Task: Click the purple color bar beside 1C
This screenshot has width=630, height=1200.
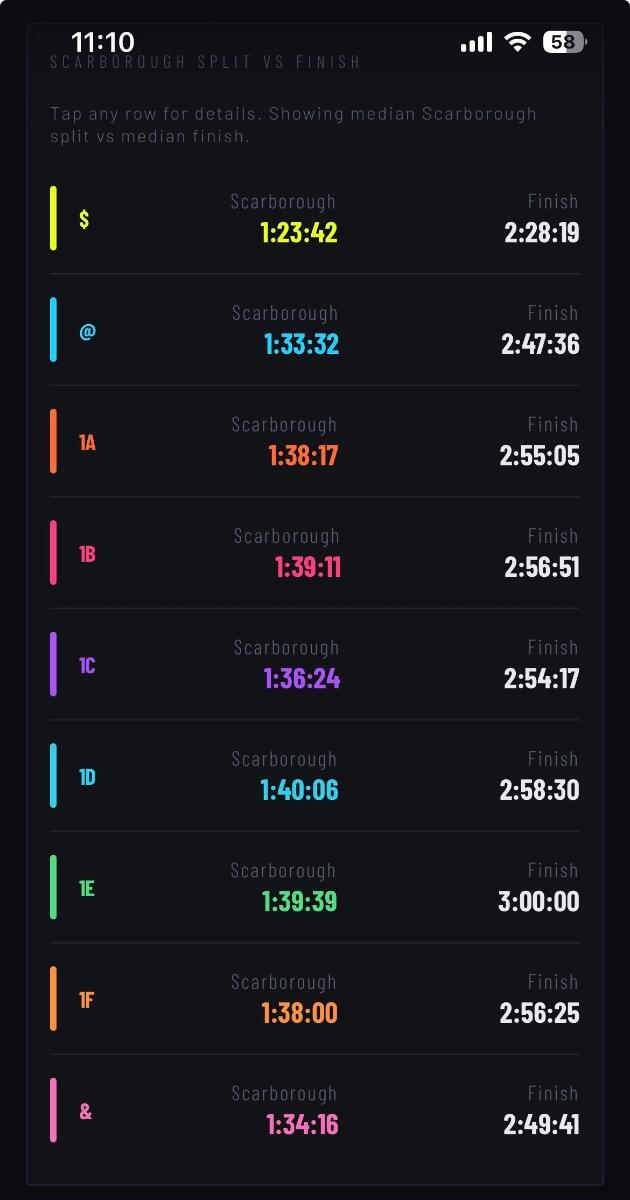Action: coord(54,665)
